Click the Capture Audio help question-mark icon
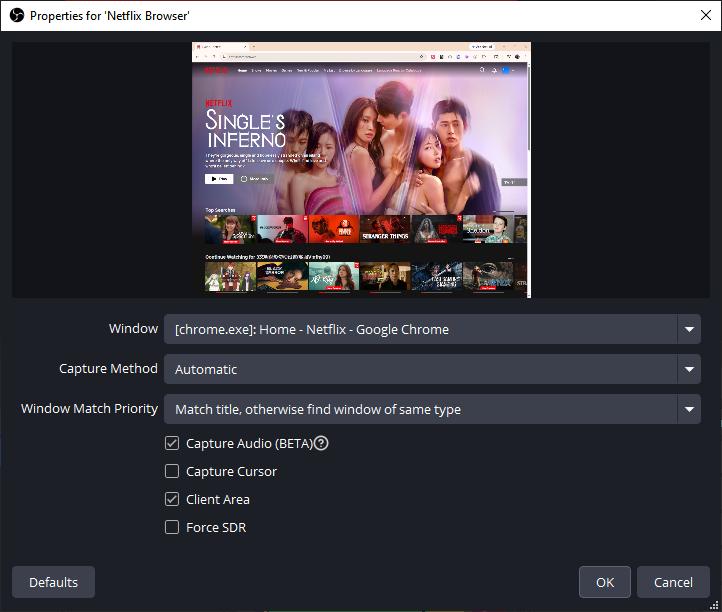Image resolution: width=722 pixels, height=612 pixels. [x=321, y=443]
